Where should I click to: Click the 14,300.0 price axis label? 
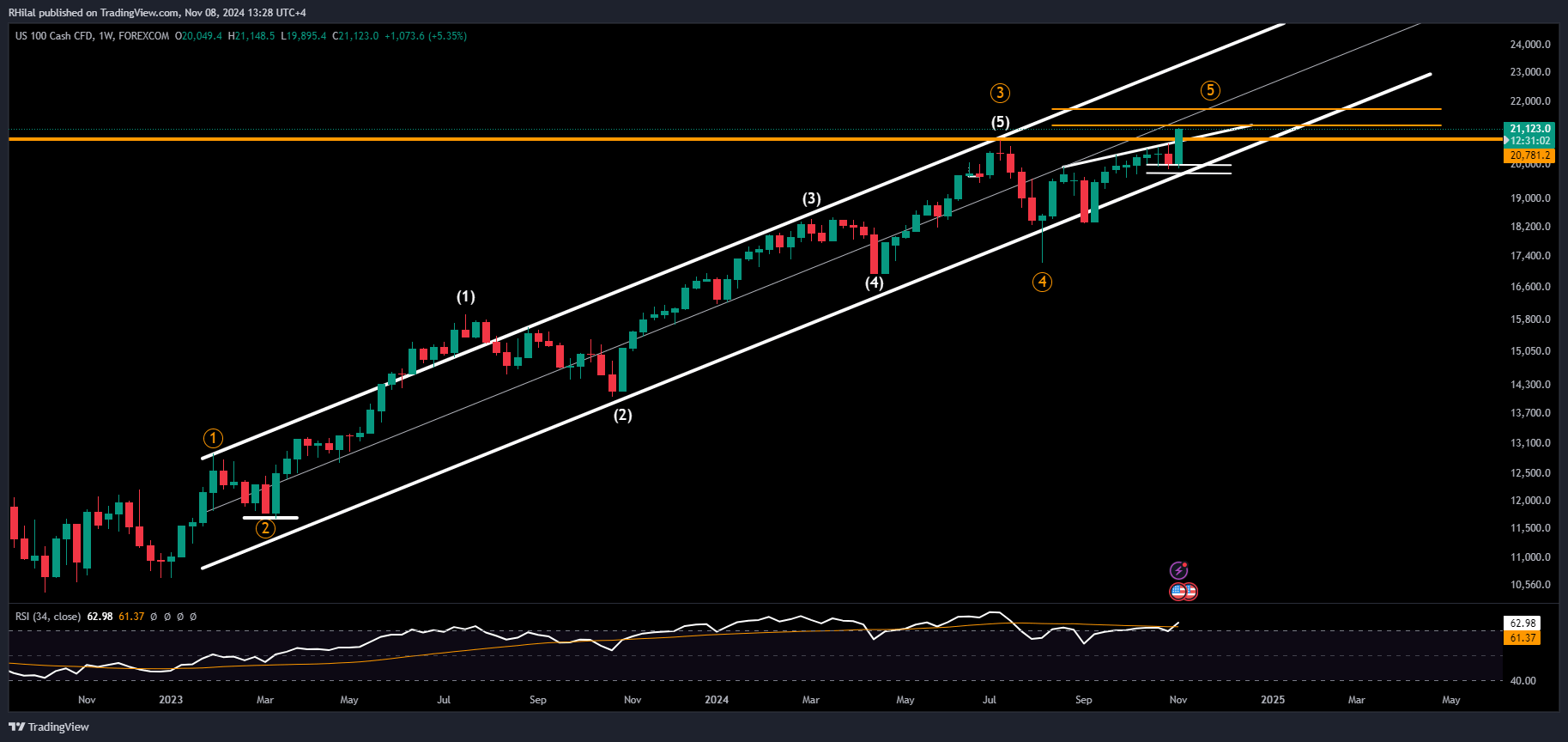point(1530,385)
